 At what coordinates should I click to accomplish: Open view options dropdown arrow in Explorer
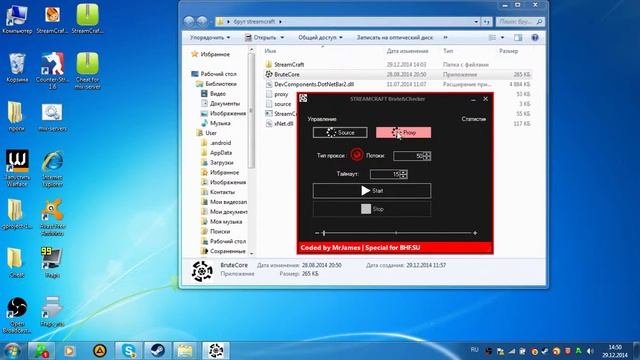tap(502, 38)
